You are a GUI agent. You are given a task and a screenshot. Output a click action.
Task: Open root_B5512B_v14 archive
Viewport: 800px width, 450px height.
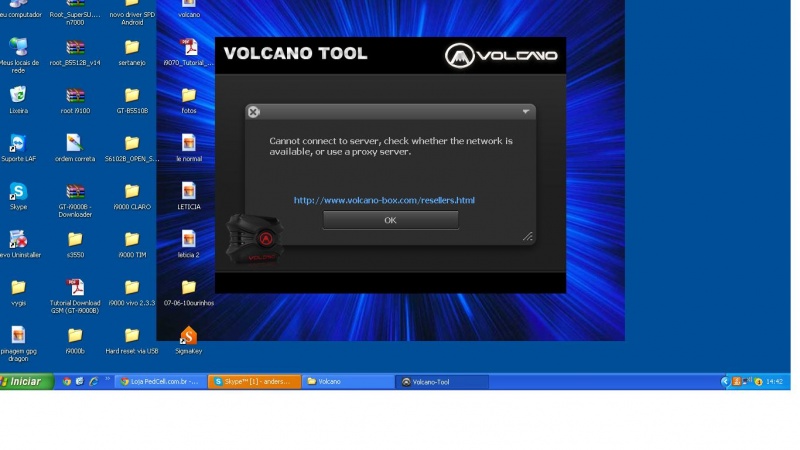point(75,52)
